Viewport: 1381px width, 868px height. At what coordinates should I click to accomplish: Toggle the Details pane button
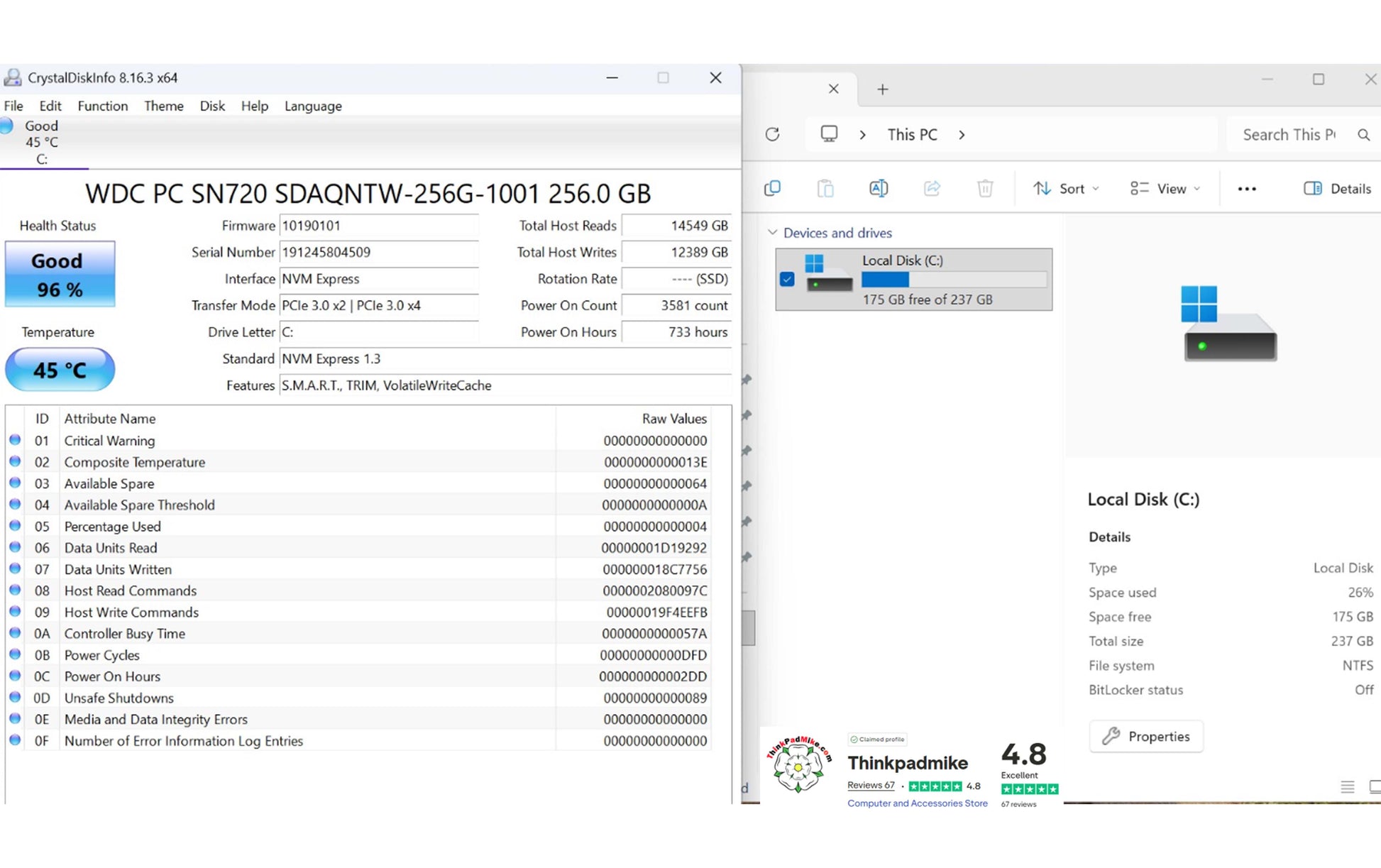point(1337,188)
